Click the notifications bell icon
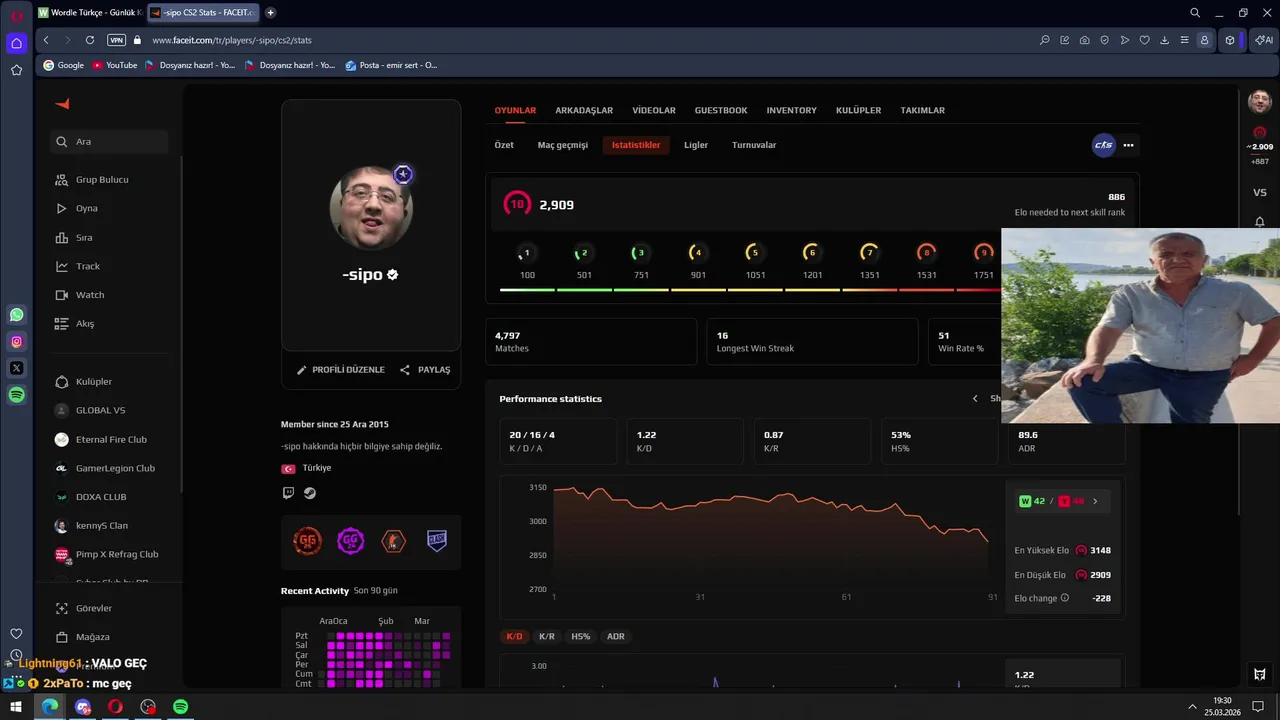1280x720 pixels. coord(1260,222)
